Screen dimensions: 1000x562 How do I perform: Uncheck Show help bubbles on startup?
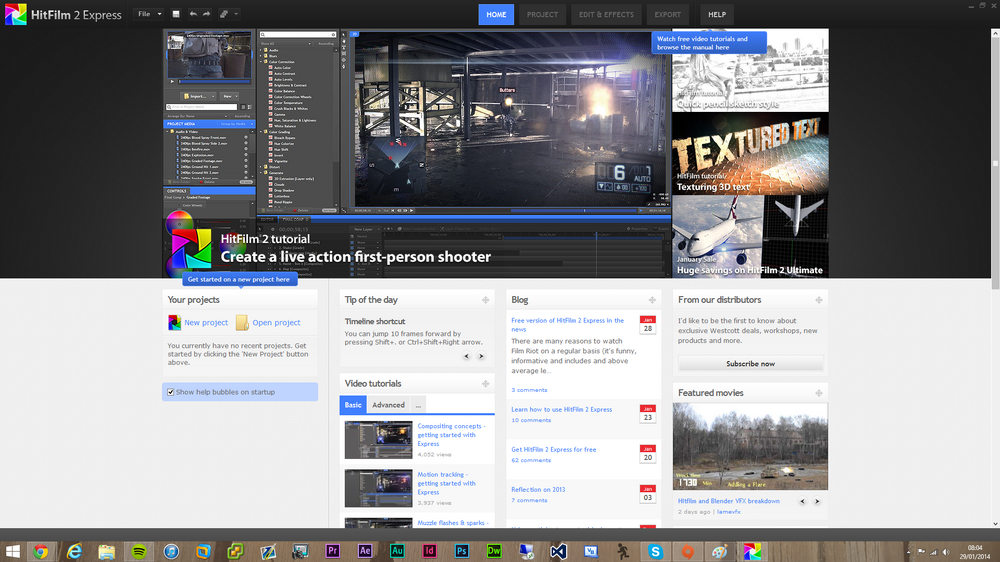click(171, 392)
